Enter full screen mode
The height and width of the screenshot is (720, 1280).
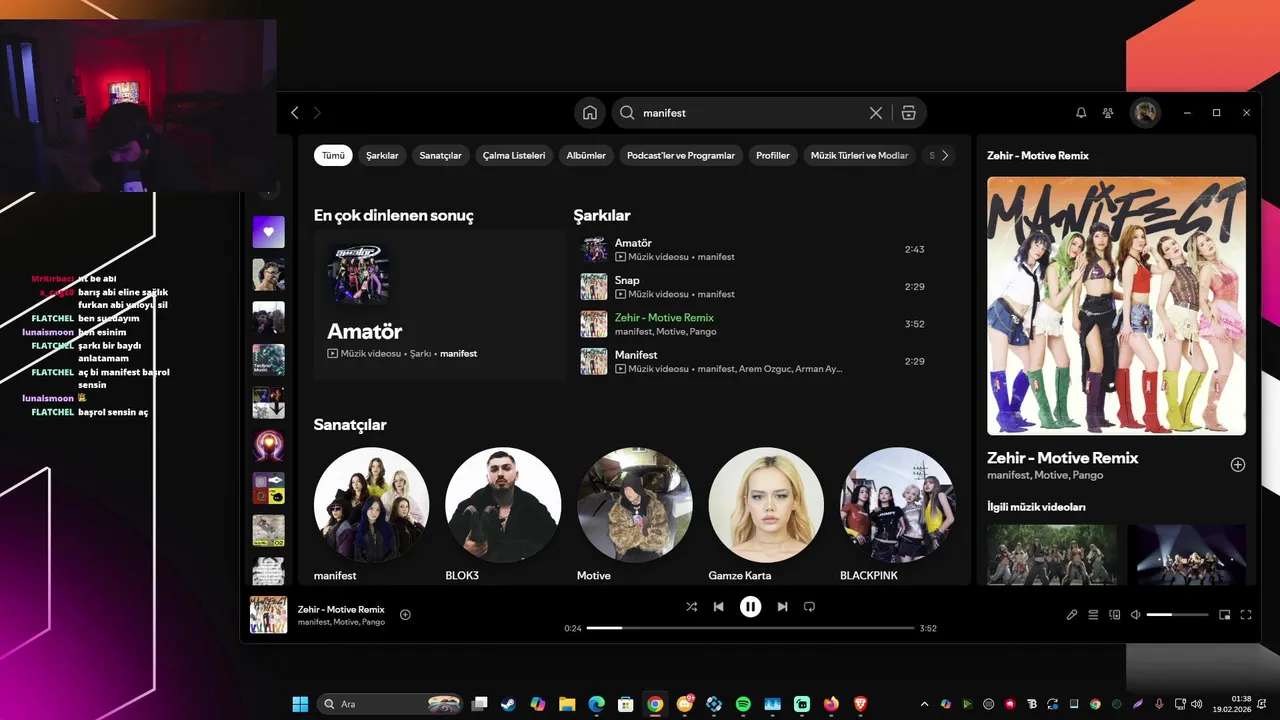tap(1246, 615)
